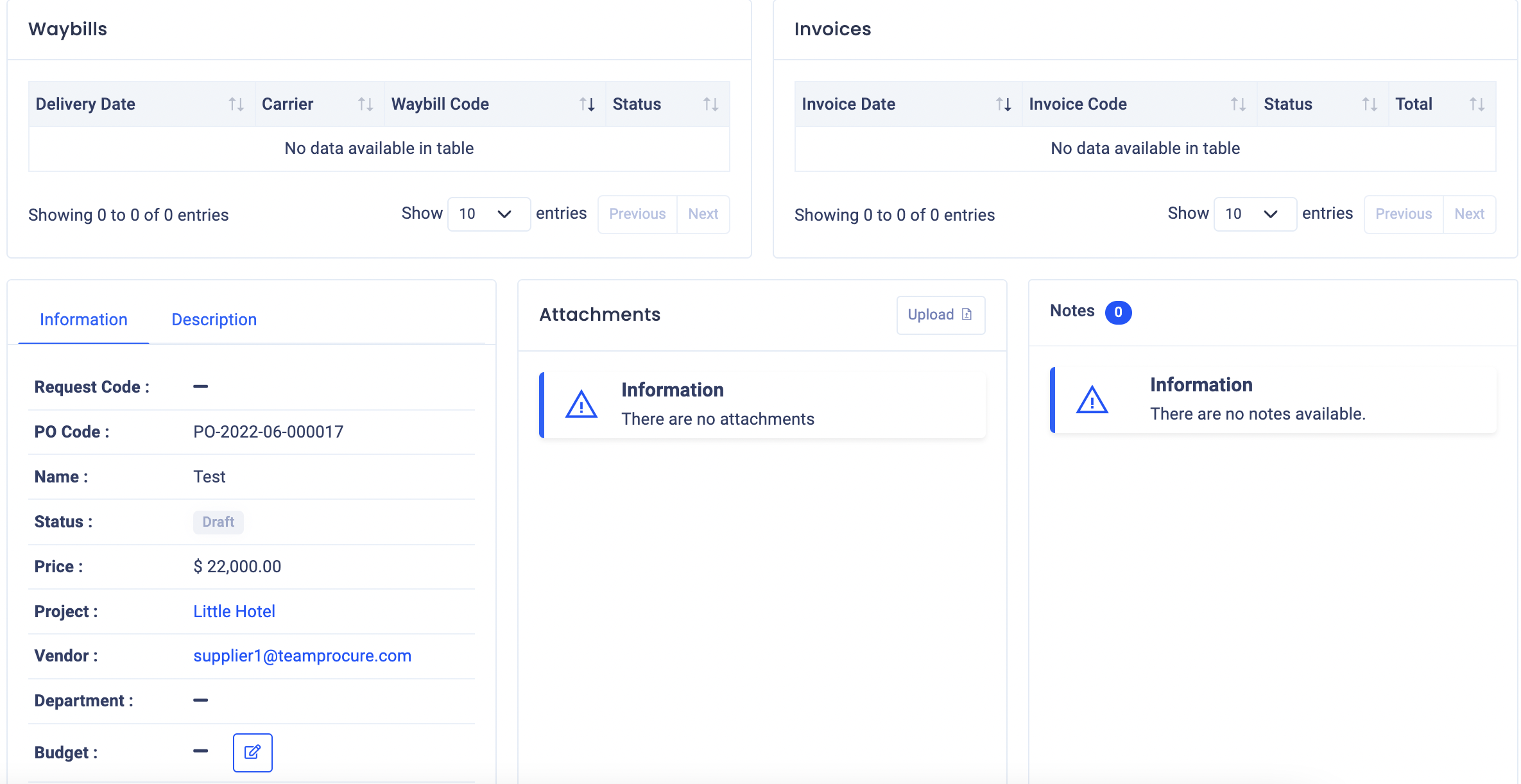
Task: Click the Total column header
Action: click(x=1441, y=104)
